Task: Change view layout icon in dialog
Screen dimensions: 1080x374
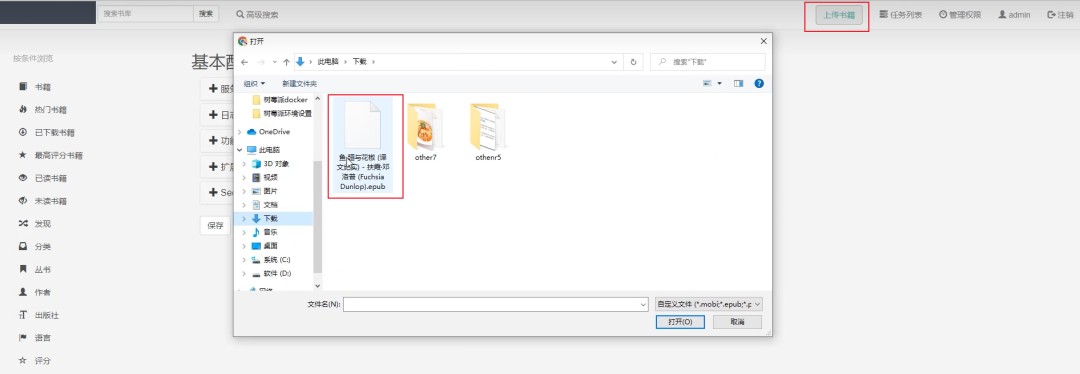Action: coord(707,83)
